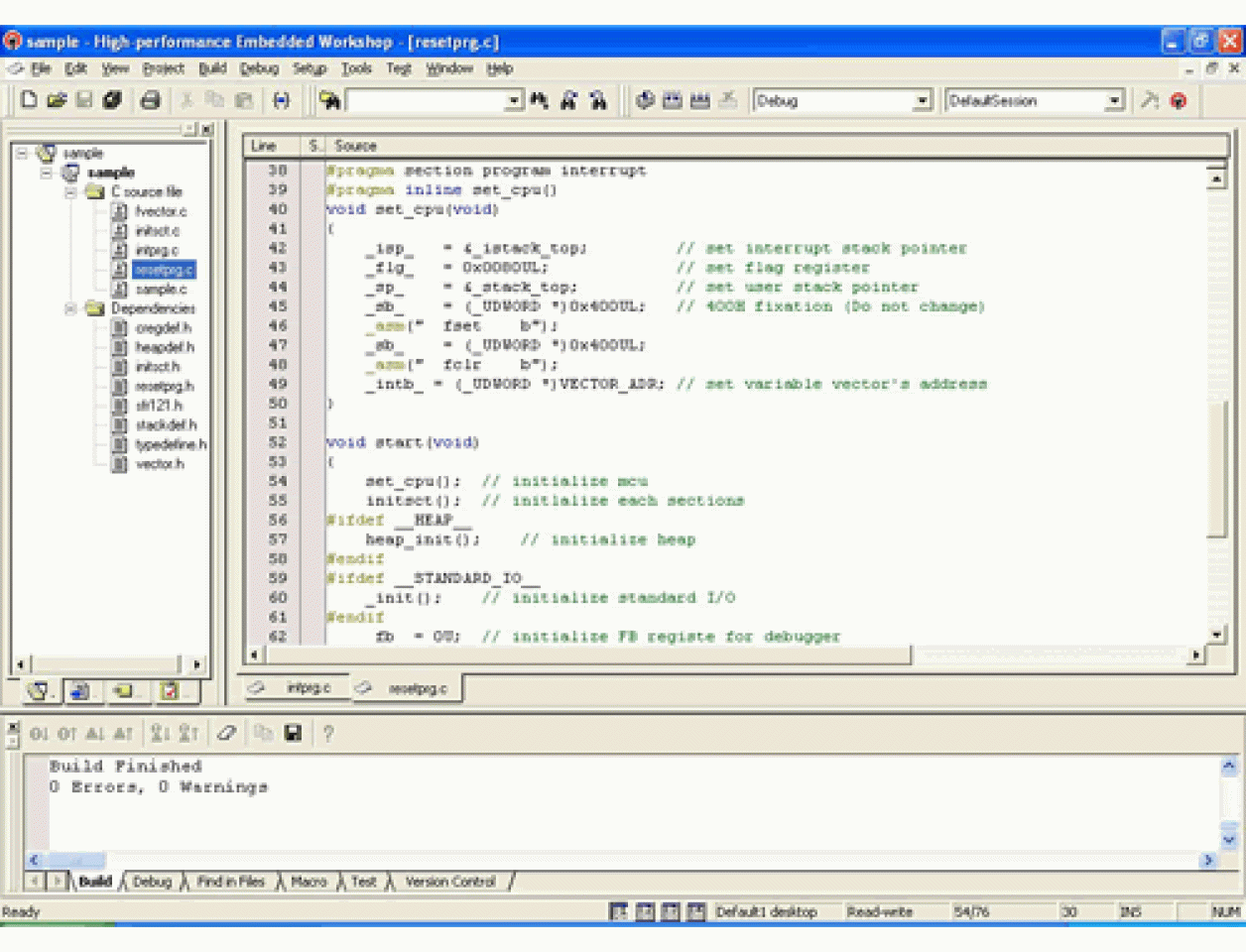Open the DefaultSession dropdown
This screenshot has width=1246, height=952.
pos(1113,100)
